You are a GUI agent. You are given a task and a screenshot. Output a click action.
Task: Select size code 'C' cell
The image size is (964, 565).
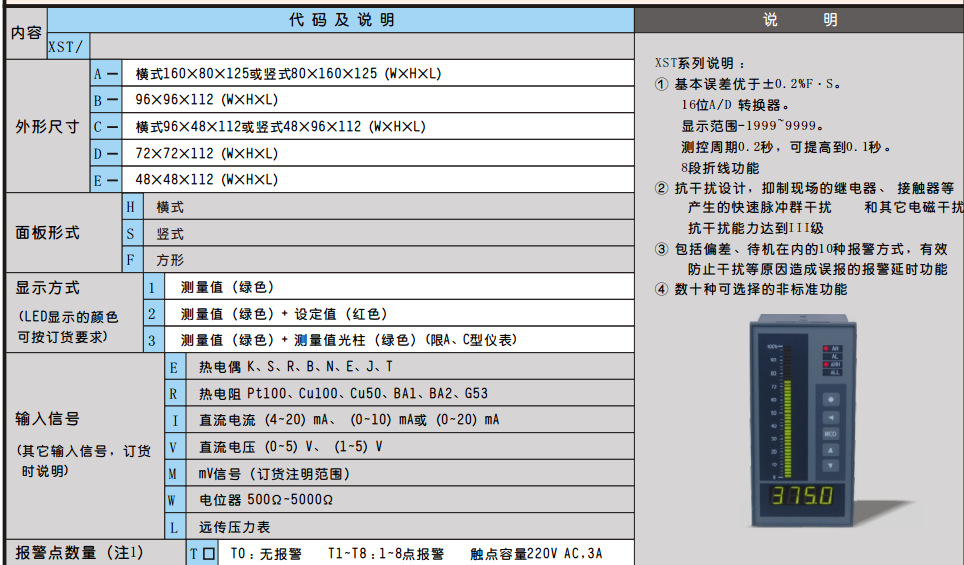pos(106,127)
